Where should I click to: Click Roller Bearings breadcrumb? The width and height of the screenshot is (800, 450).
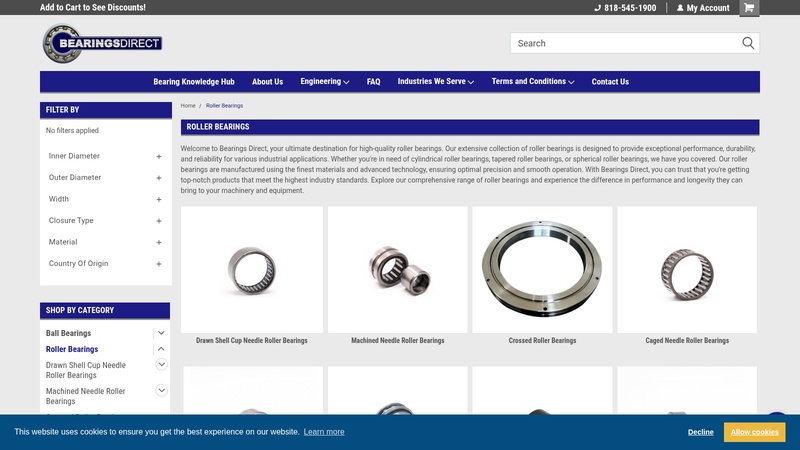coord(224,106)
